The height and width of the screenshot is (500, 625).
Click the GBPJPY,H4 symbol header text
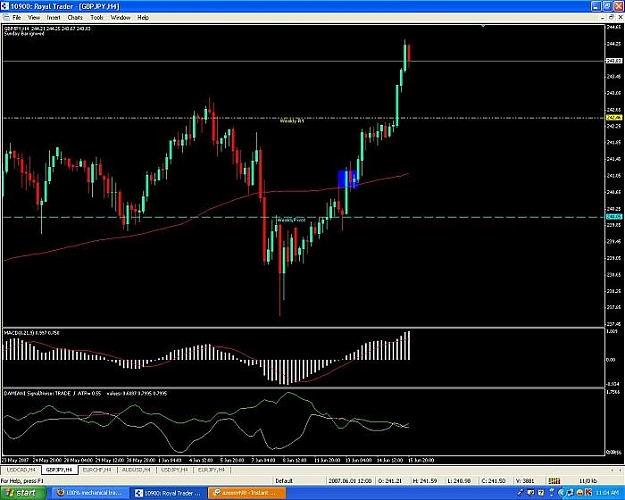[x=47, y=29]
